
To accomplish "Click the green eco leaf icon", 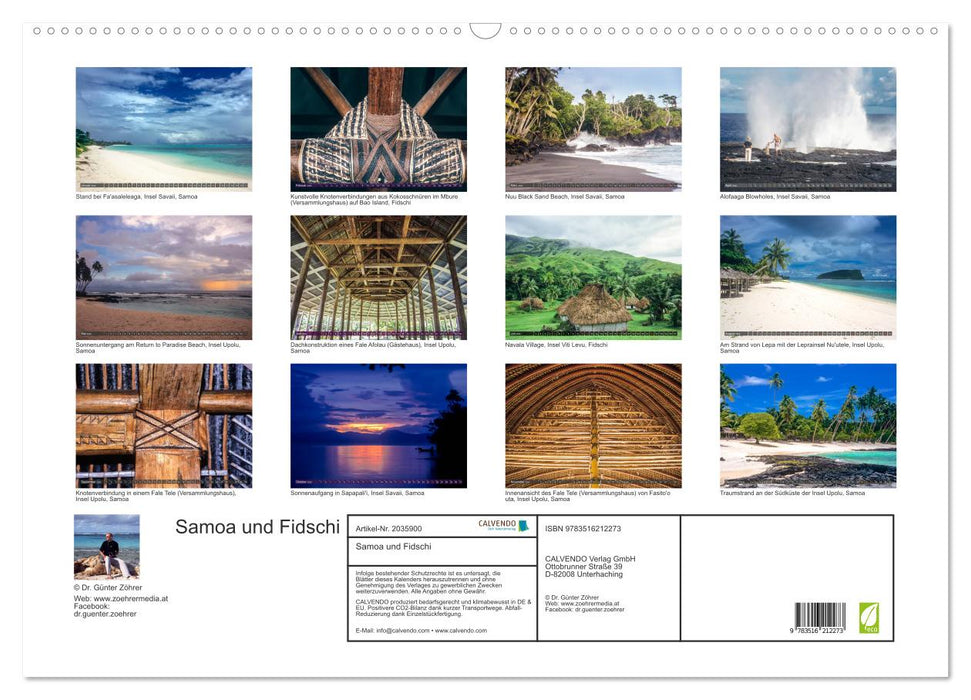I will [x=869, y=617].
